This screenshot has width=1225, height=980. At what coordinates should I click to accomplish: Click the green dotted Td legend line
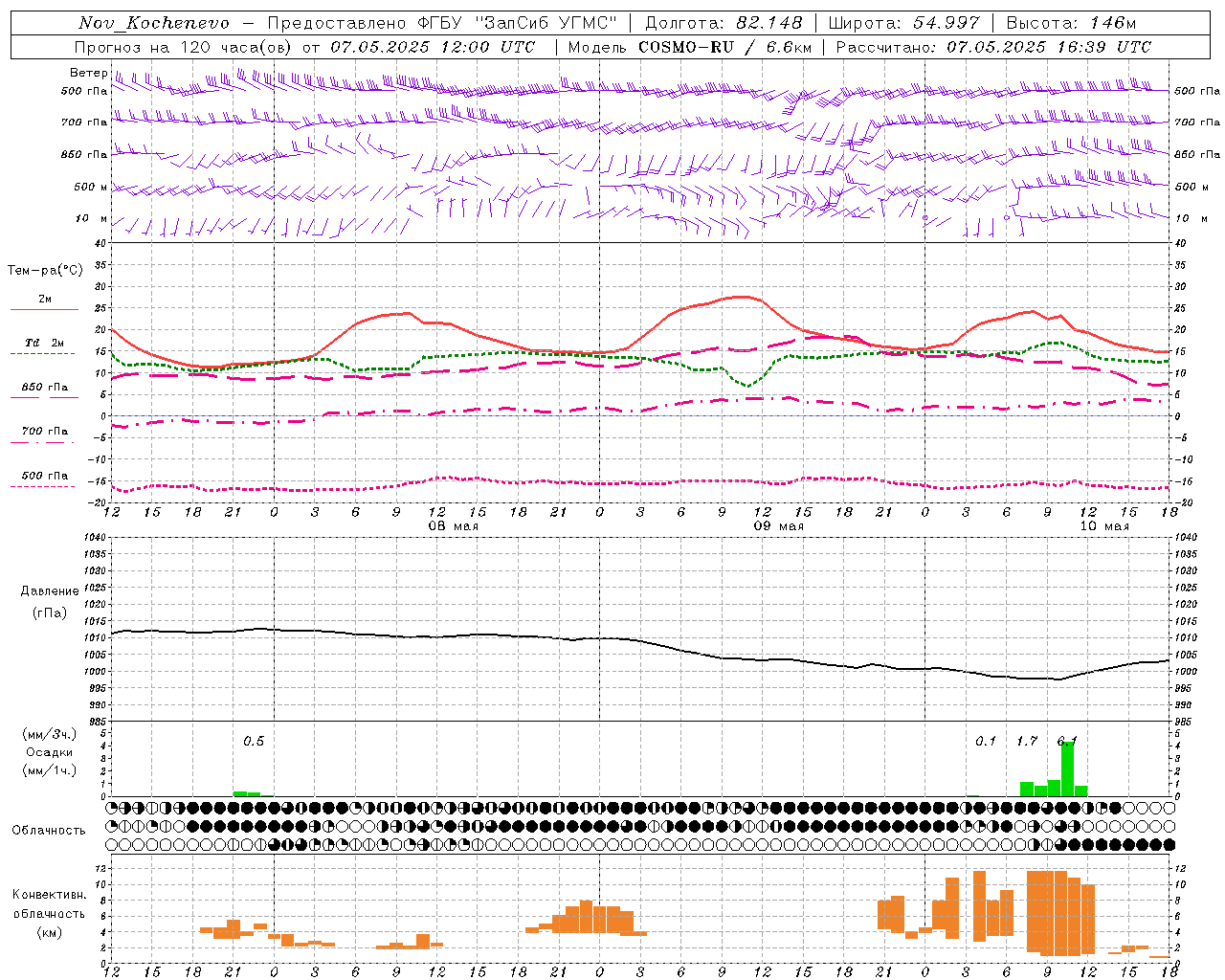42,354
